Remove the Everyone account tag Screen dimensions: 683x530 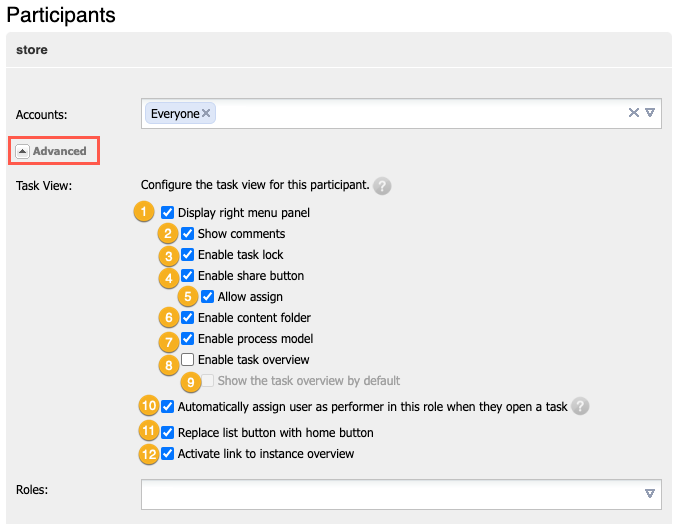click(x=206, y=114)
